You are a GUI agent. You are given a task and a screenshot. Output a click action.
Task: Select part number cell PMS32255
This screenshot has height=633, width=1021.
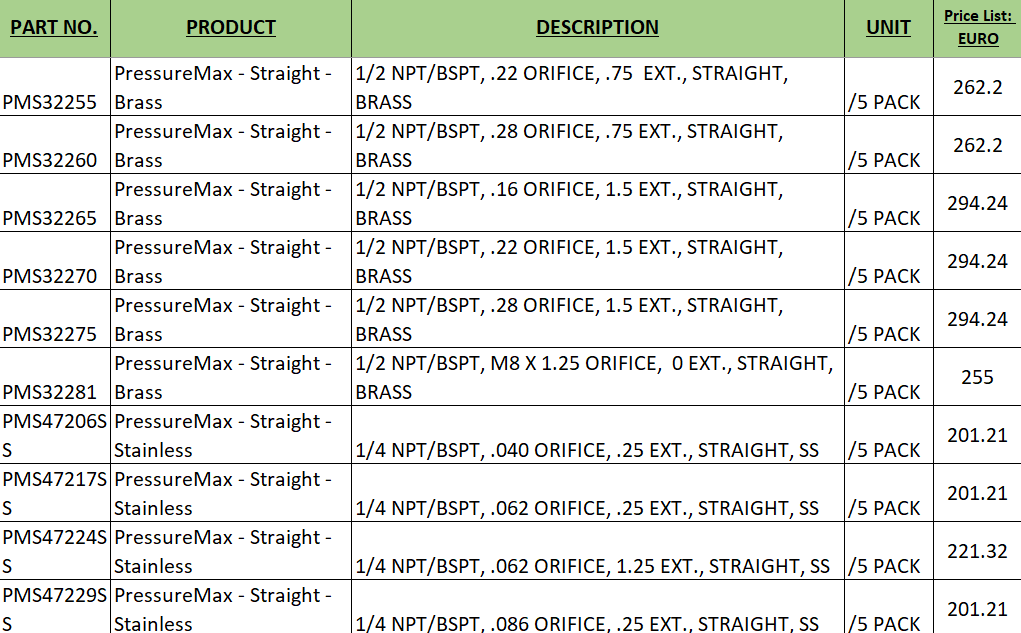tap(55, 87)
